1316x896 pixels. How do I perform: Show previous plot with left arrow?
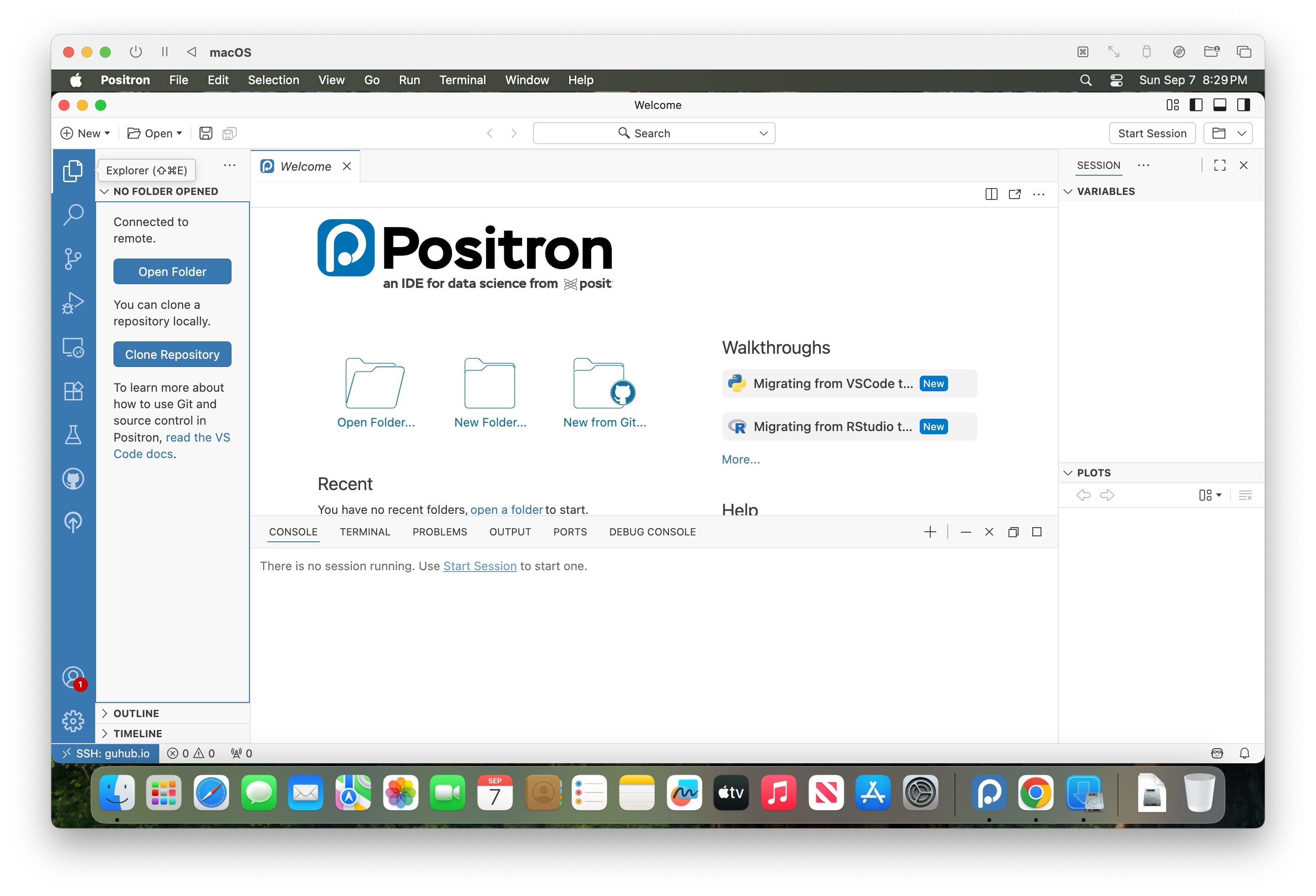tap(1083, 496)
